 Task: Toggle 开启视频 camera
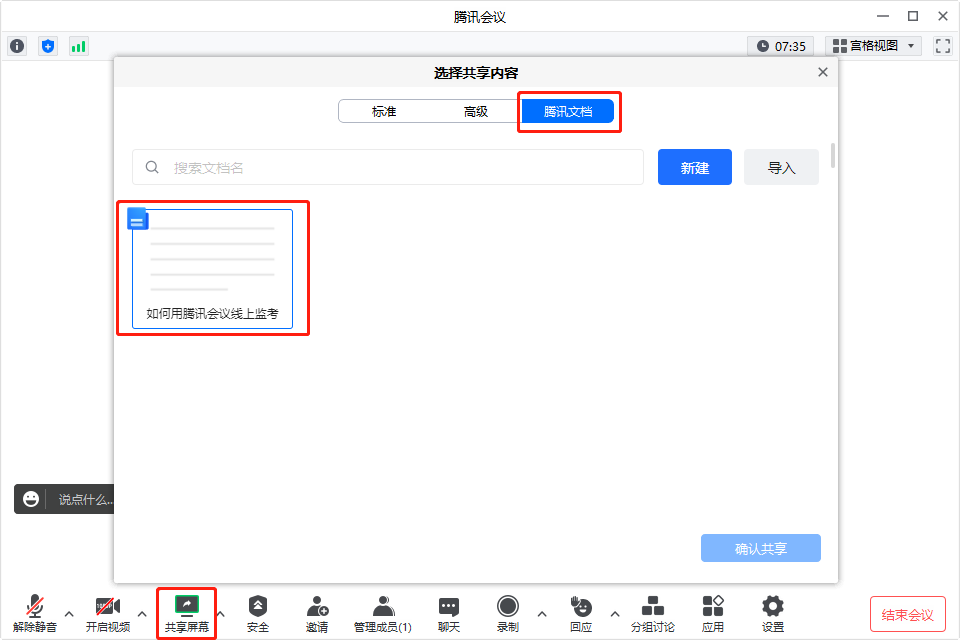108,614
